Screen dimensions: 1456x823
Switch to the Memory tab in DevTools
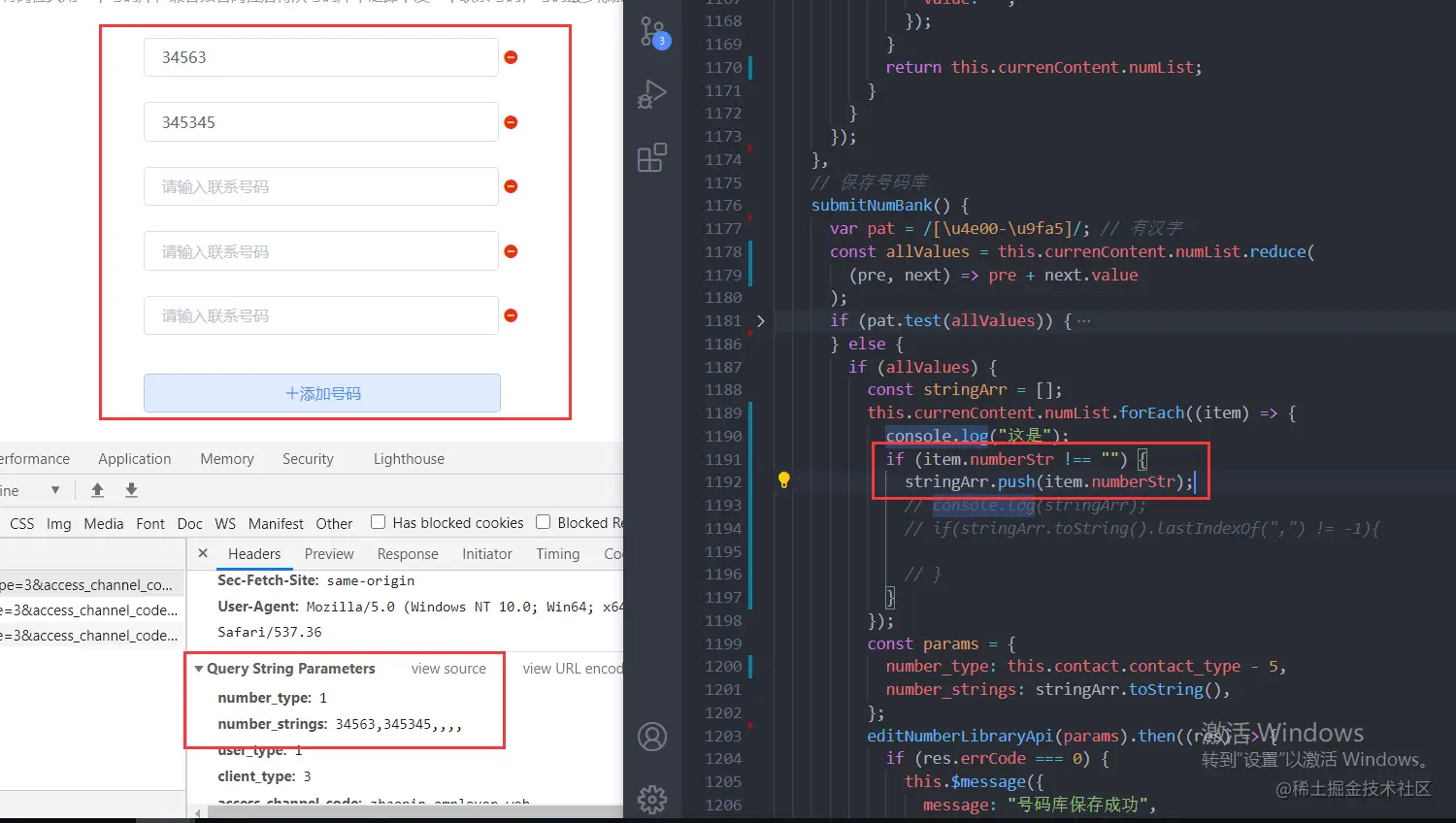(x=227, y=459)
